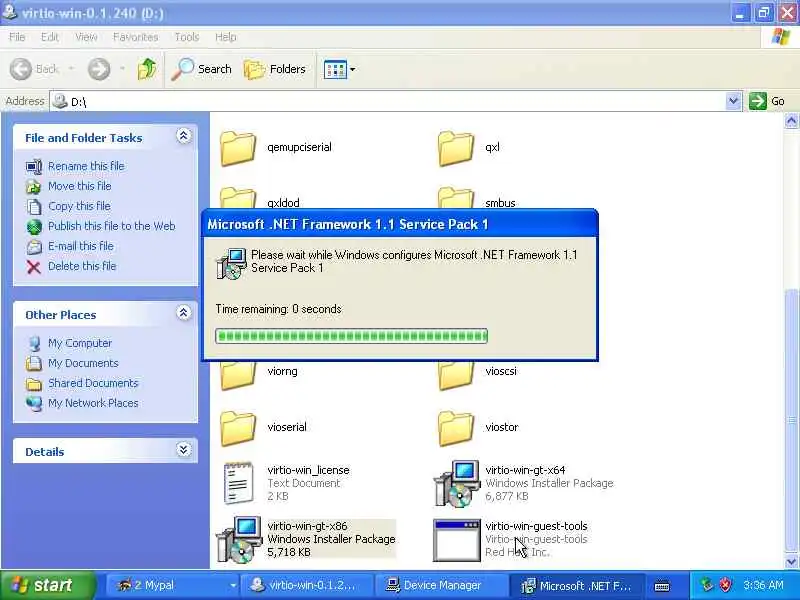
Task: Click Publish this file to the Web
Action: 111,226
